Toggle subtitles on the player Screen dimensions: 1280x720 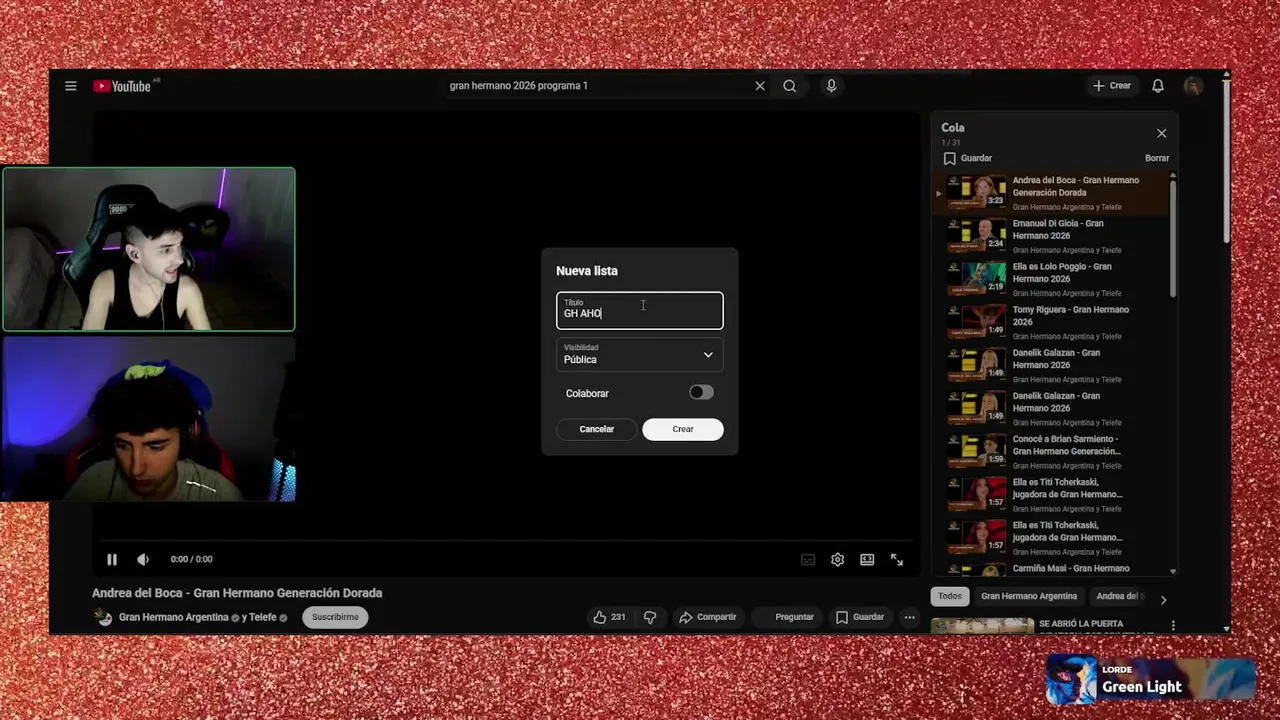808,560
